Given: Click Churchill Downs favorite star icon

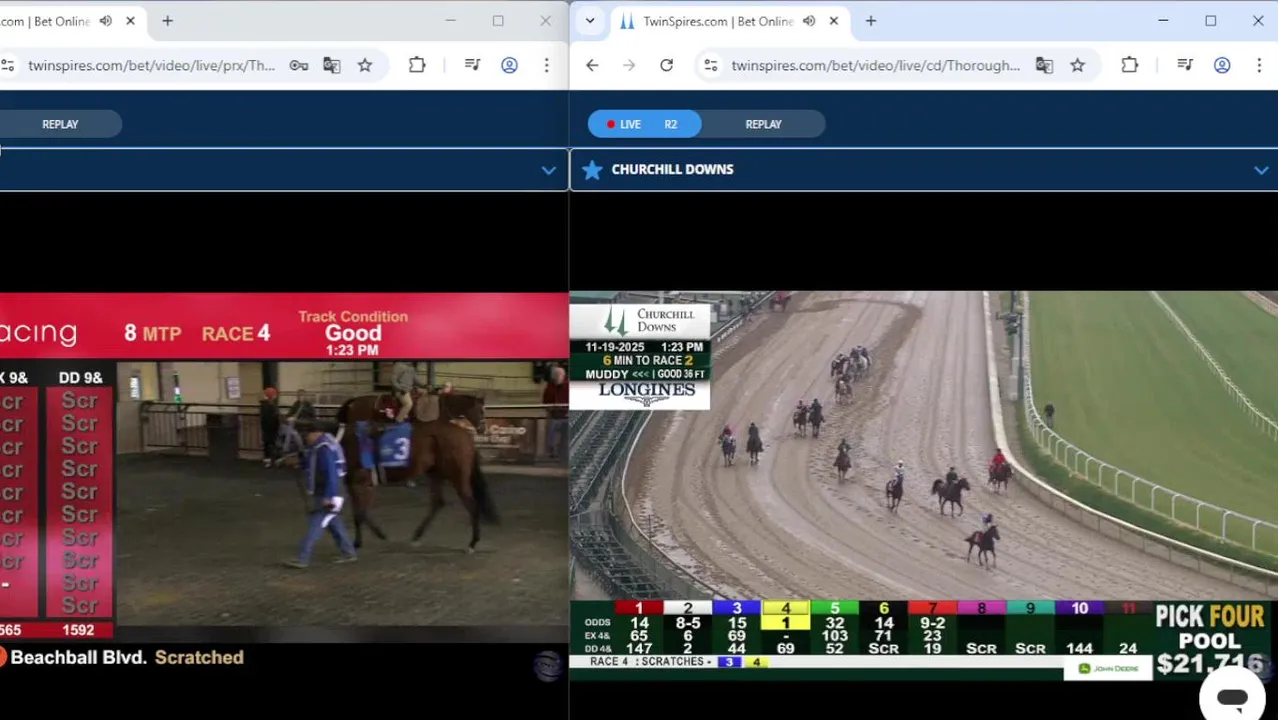Looking at the screenshot, I should (x=592, y=170).
